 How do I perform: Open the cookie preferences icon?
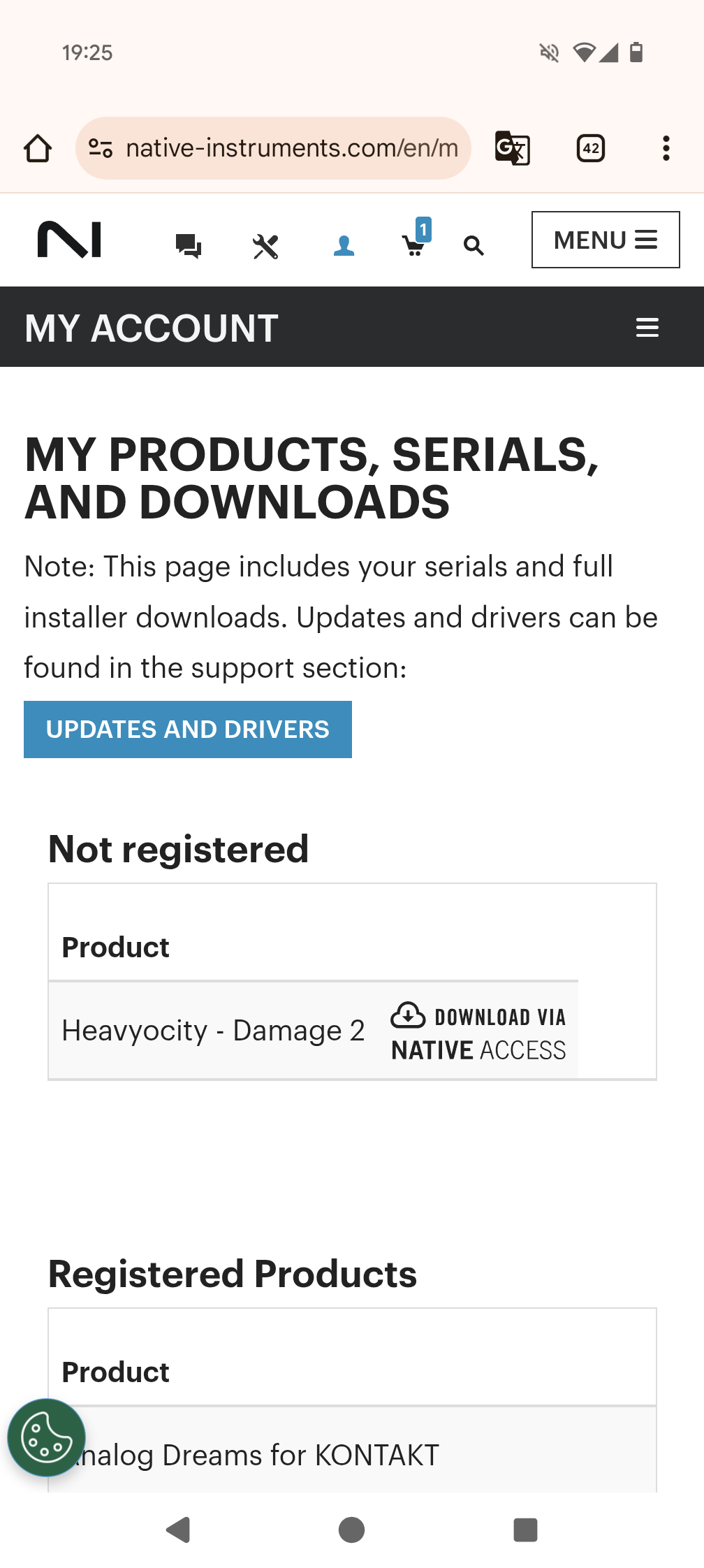[46, 1437]
